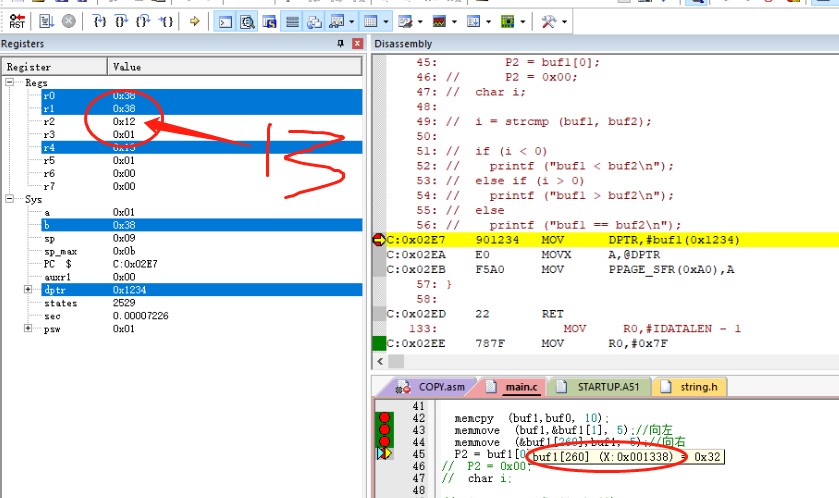This screenshot has height=498, width=839.
Task: Reset the CPU with the RST button
Action: click(17, 21)
